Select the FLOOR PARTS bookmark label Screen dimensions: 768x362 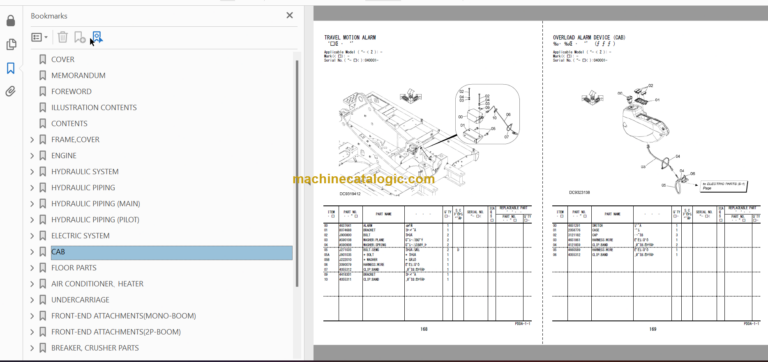point(73,268)
